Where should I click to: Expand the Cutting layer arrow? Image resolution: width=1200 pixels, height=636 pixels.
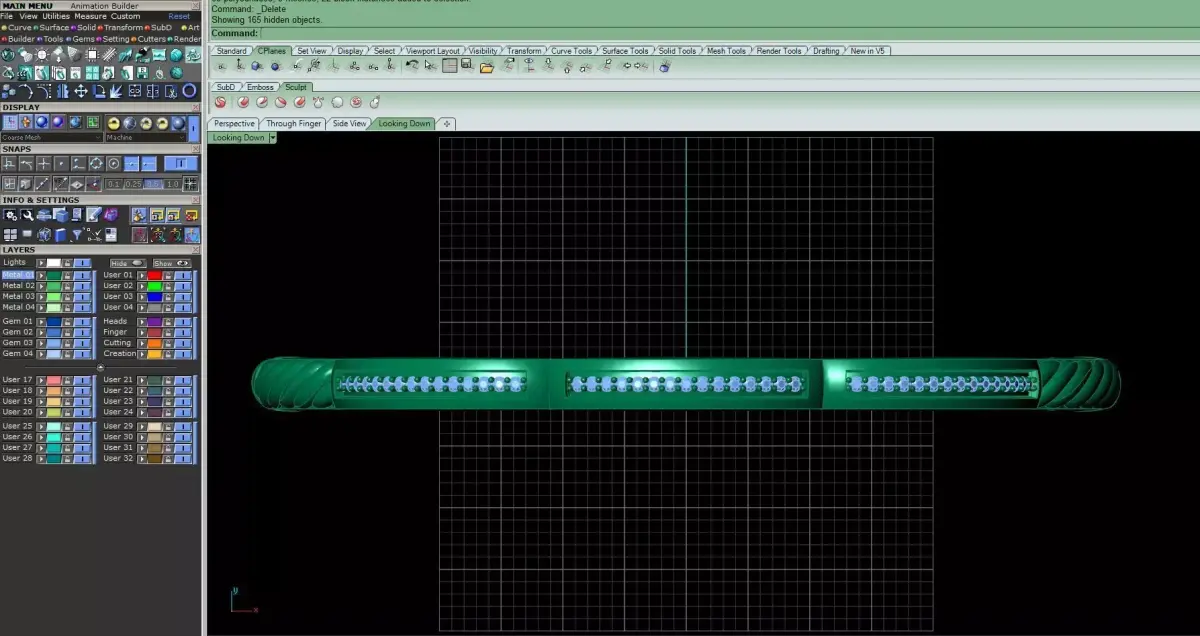(142, 343)
